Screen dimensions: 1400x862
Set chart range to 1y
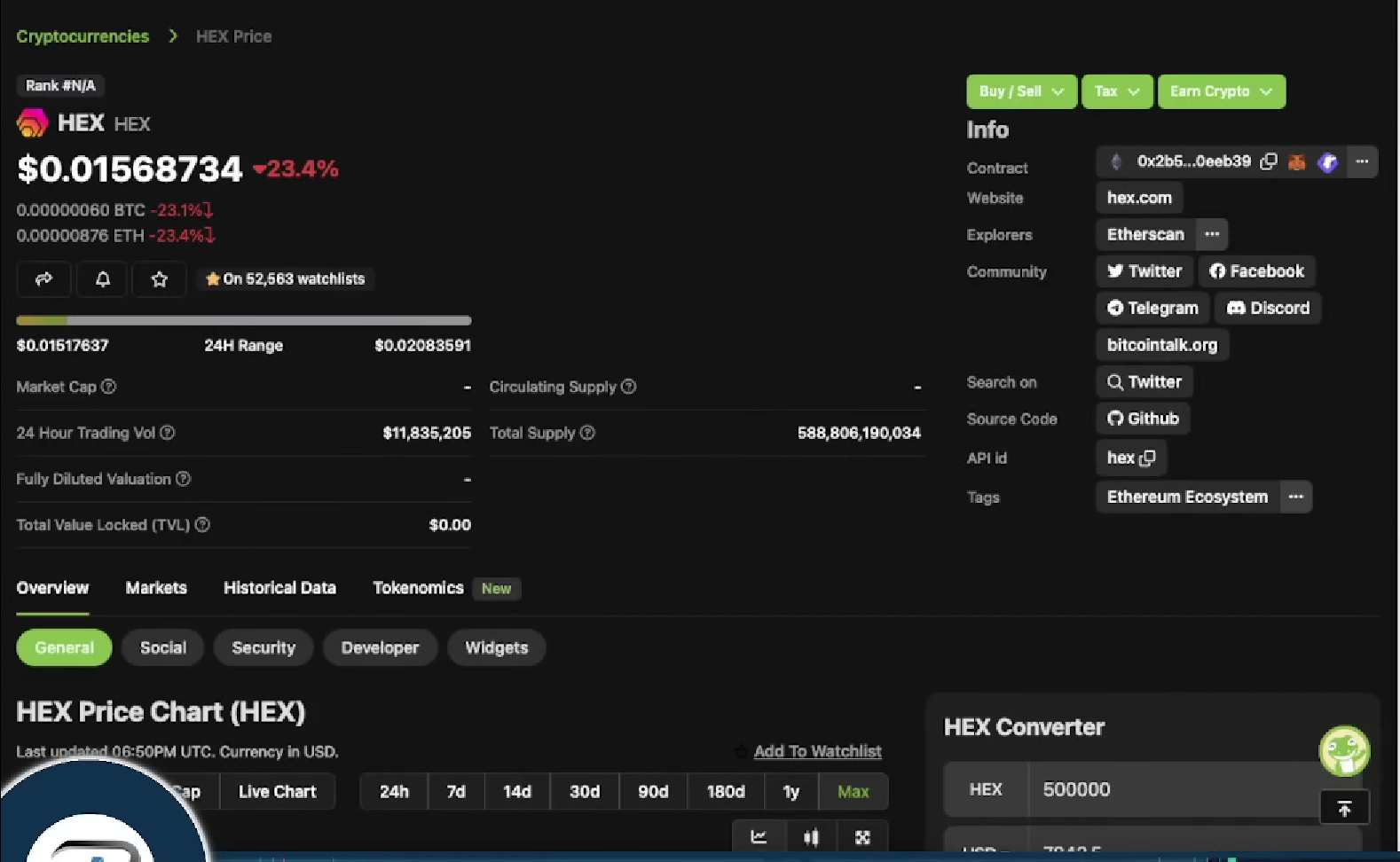(x=791, y=792)
